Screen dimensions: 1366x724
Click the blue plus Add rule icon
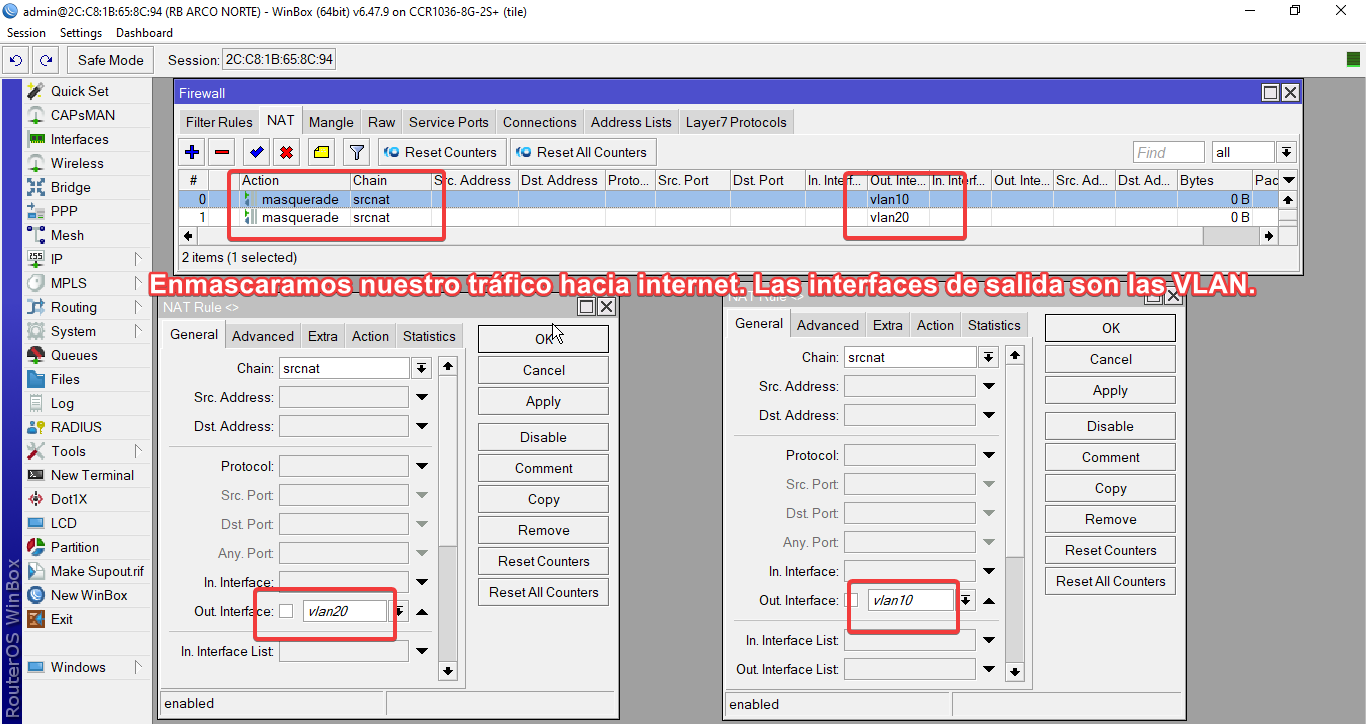pyautogui.click(x=192, y=152)
